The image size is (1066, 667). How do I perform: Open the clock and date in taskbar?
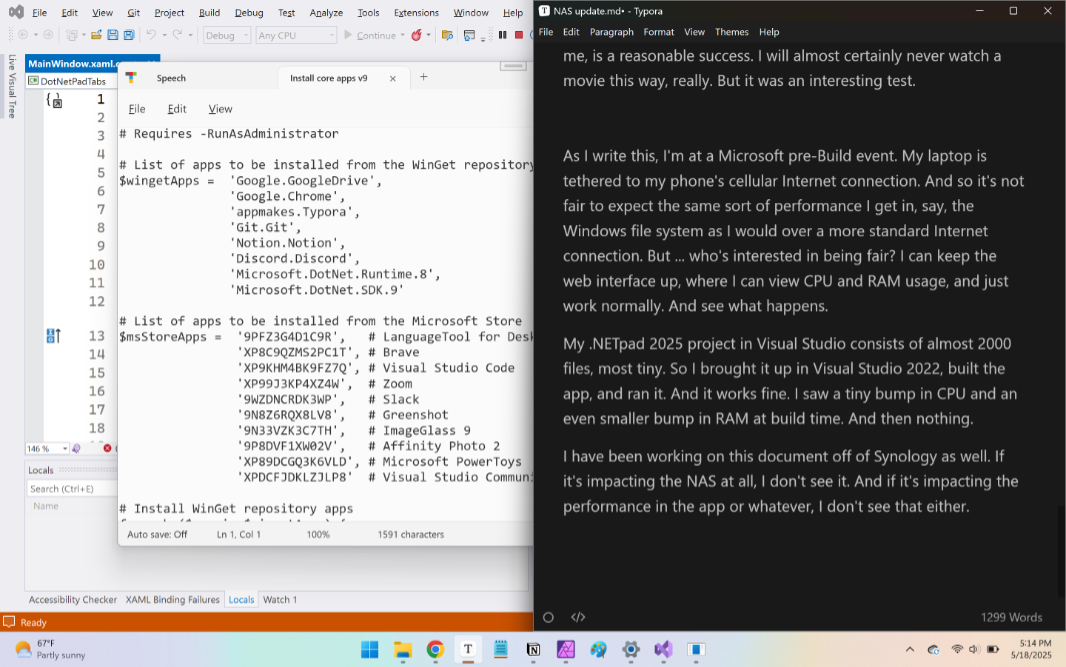[1031, 649]
